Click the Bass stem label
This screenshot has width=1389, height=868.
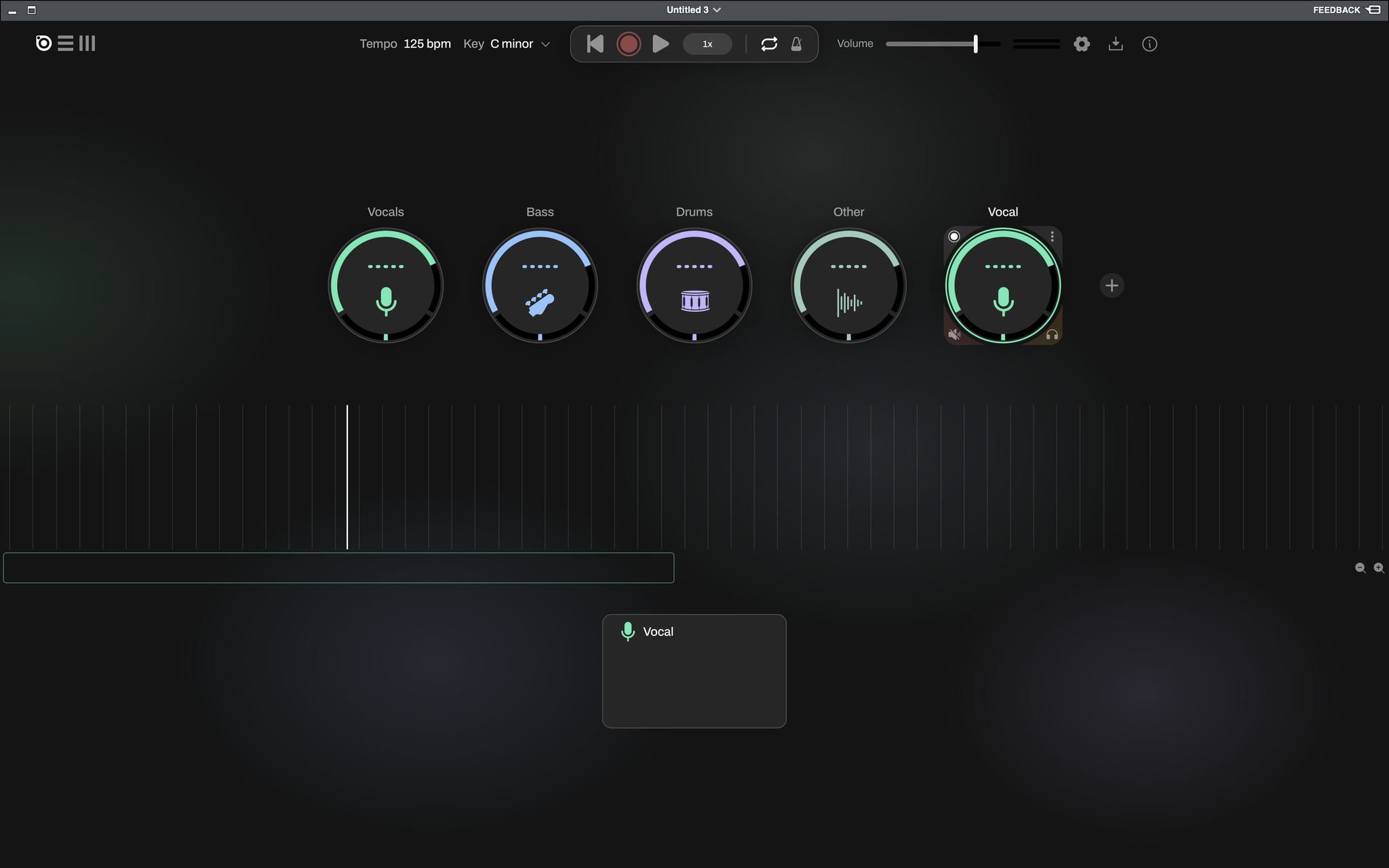(x=540, y=212)
